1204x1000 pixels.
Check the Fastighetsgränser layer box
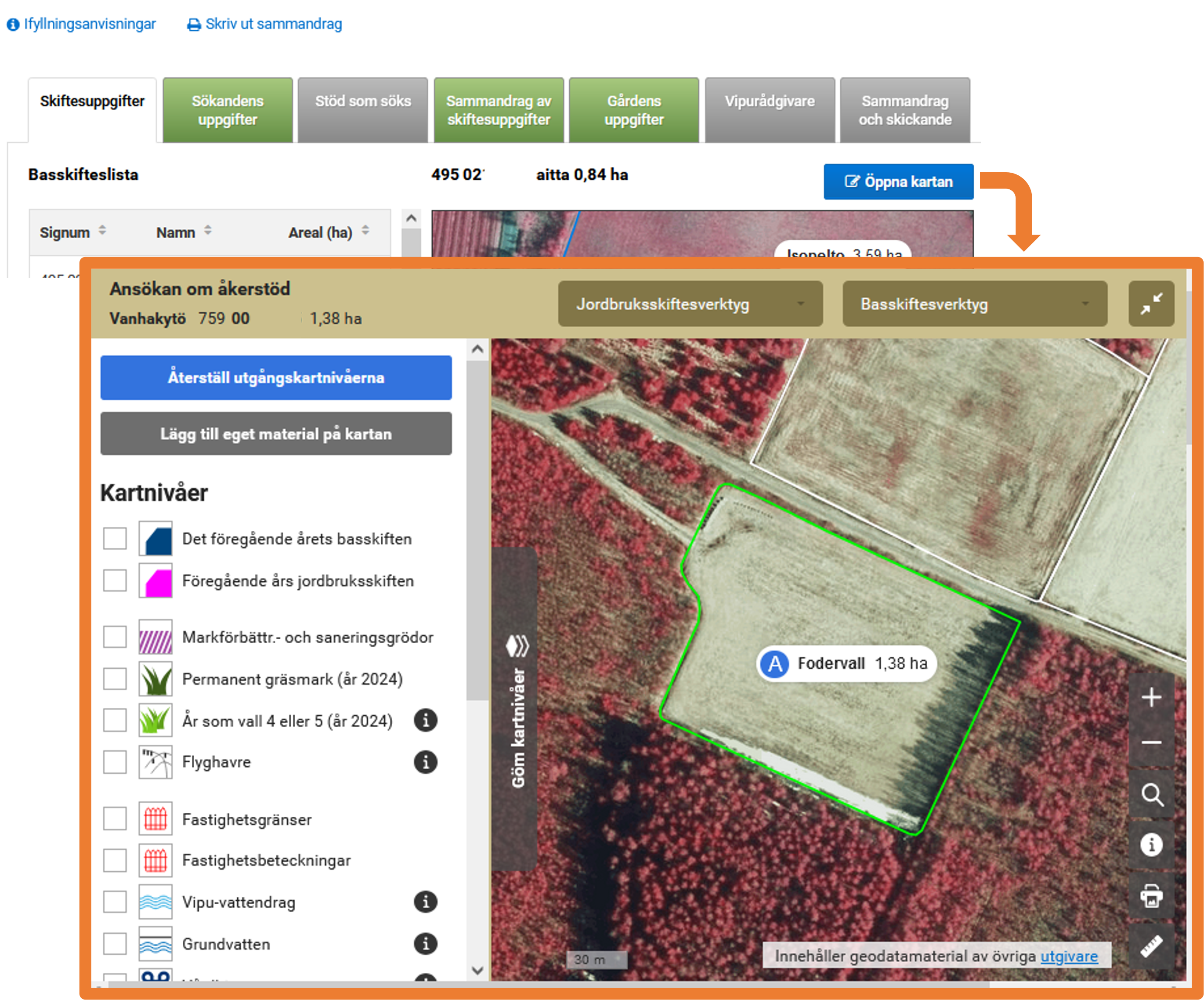click(115, 819)
